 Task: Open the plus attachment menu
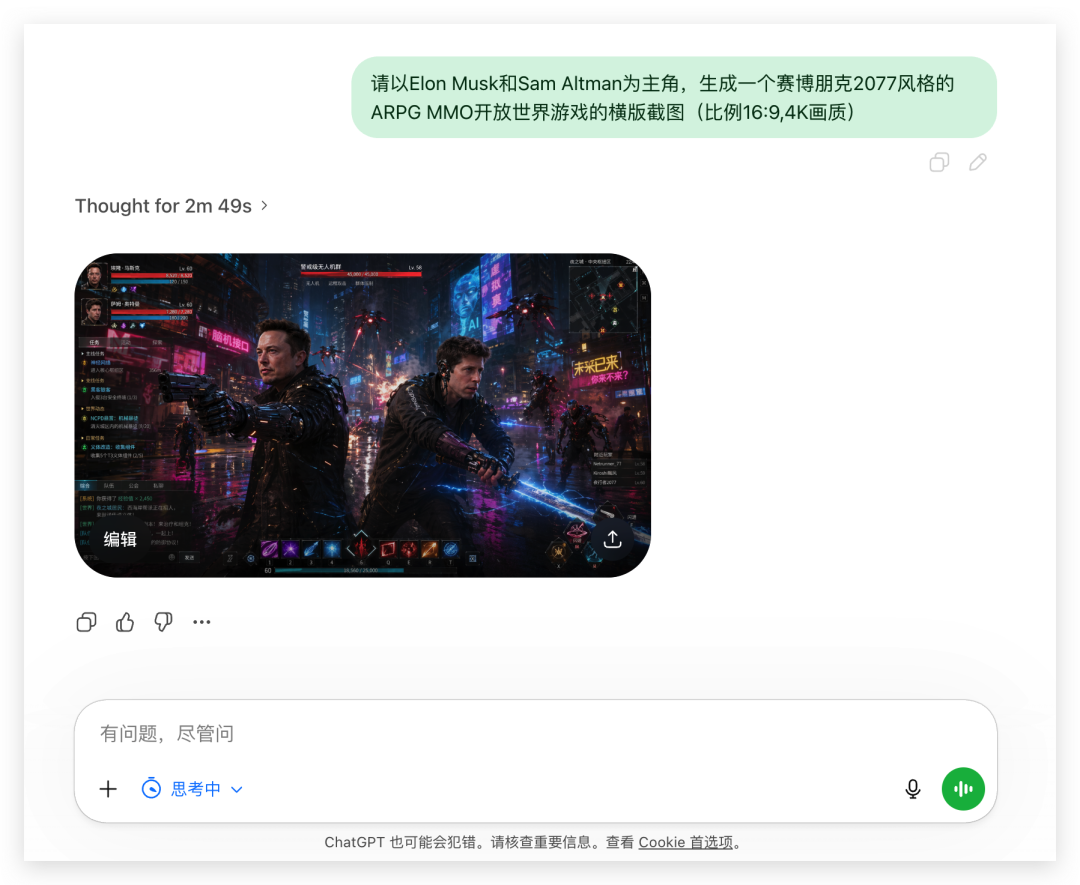(108, 789)
